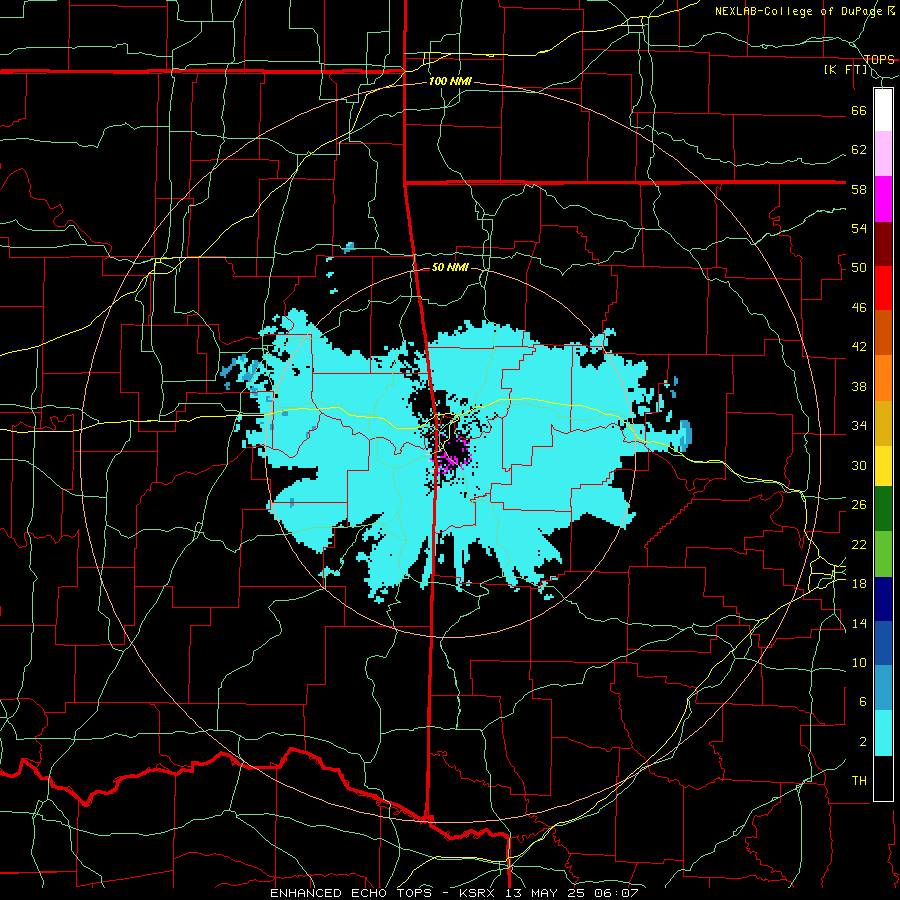This screenshot has width=900, height=900.
Task: Click the blue echo blob at the eastern edge
Action: coord(685,435)
